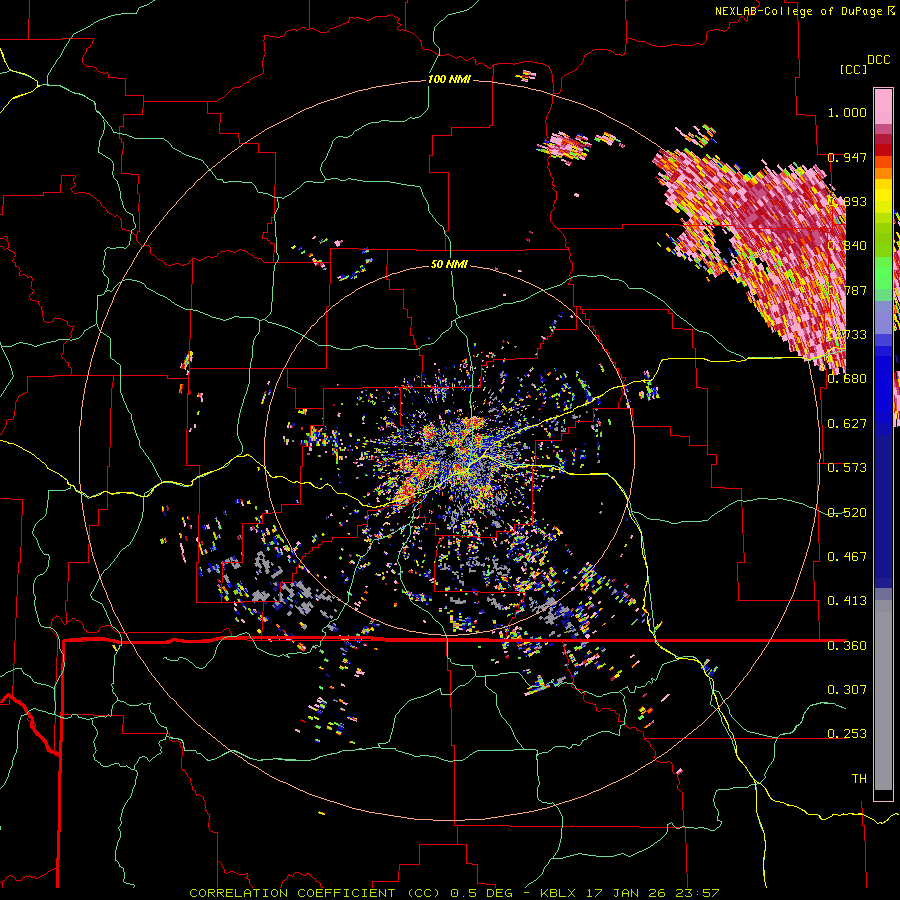Click the 0.627 scale value
Screen dimensions: 900x900
[847, 424]
